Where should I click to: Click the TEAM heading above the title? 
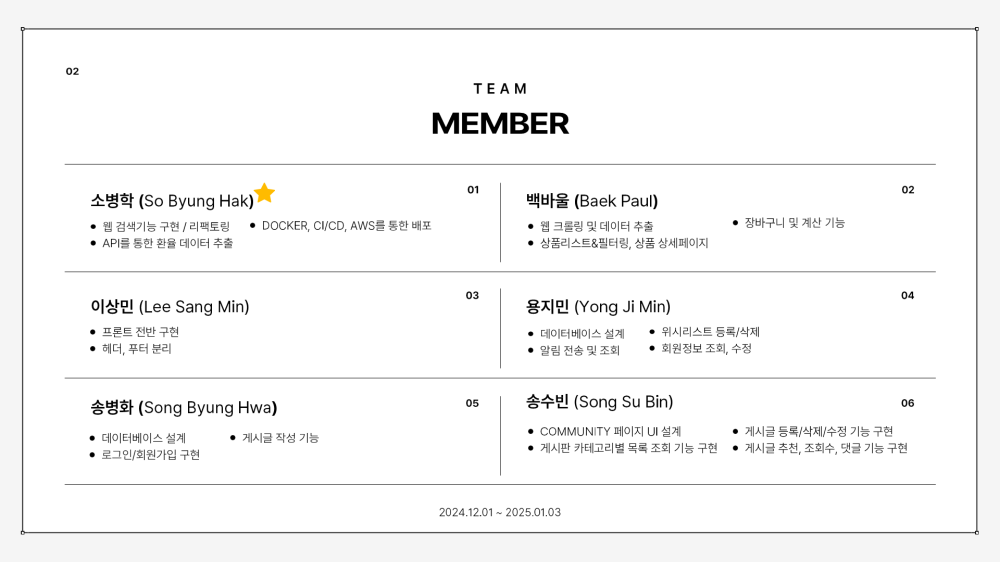click(x=500, y=88)
